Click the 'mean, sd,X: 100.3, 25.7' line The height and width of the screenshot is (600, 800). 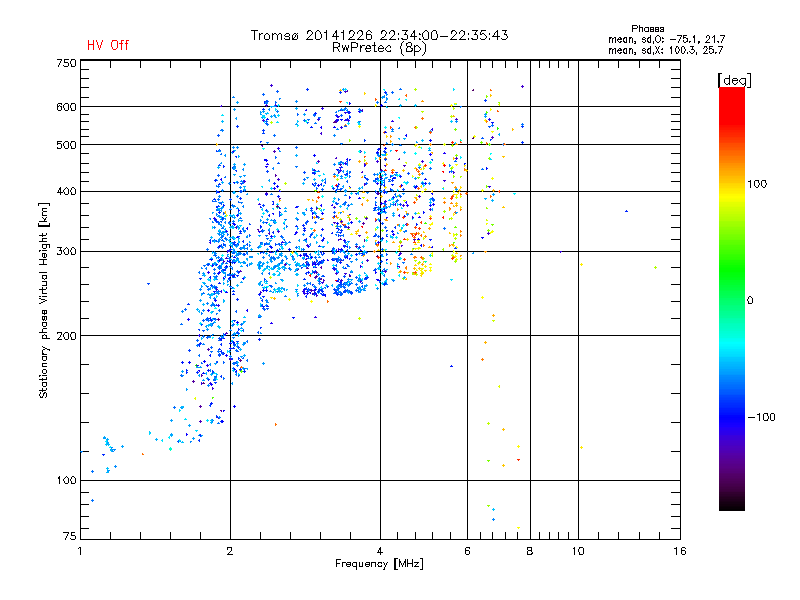click(x=665, y=50)
